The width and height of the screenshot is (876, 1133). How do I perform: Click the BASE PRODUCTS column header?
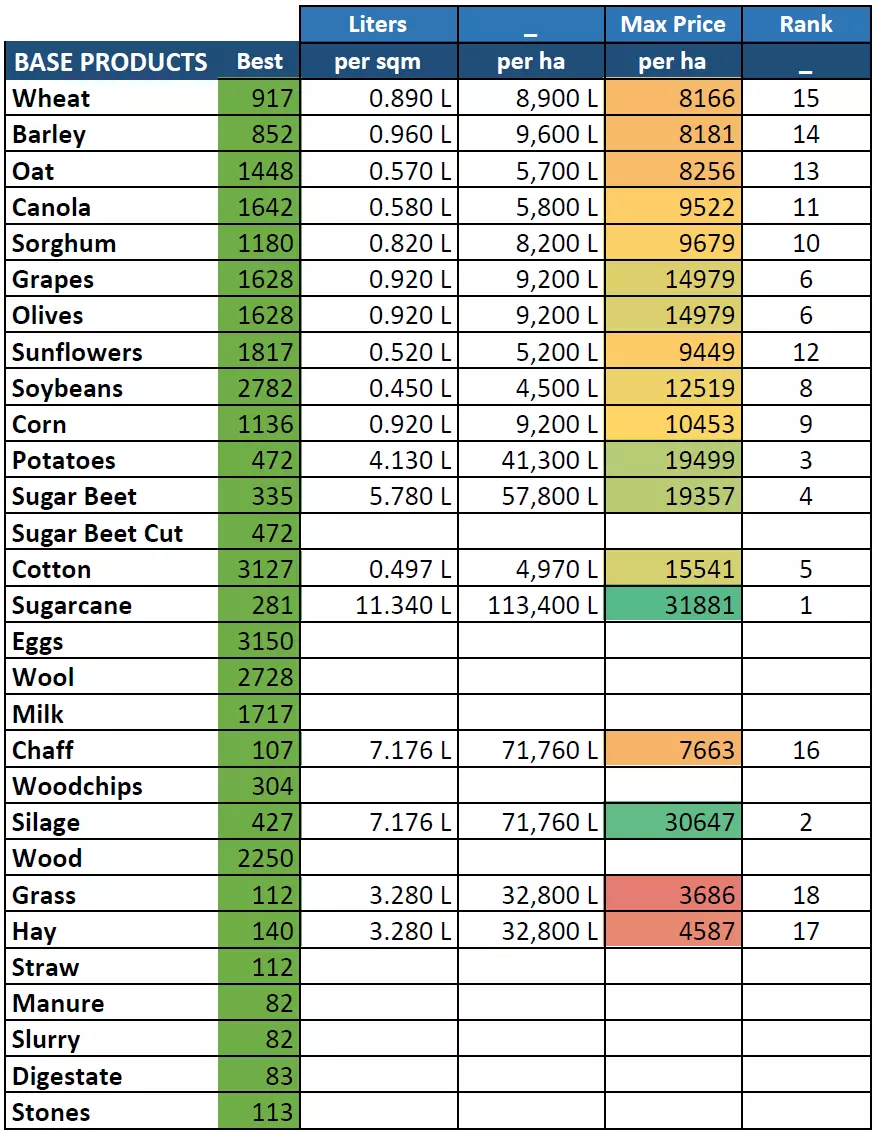point(110,62)
